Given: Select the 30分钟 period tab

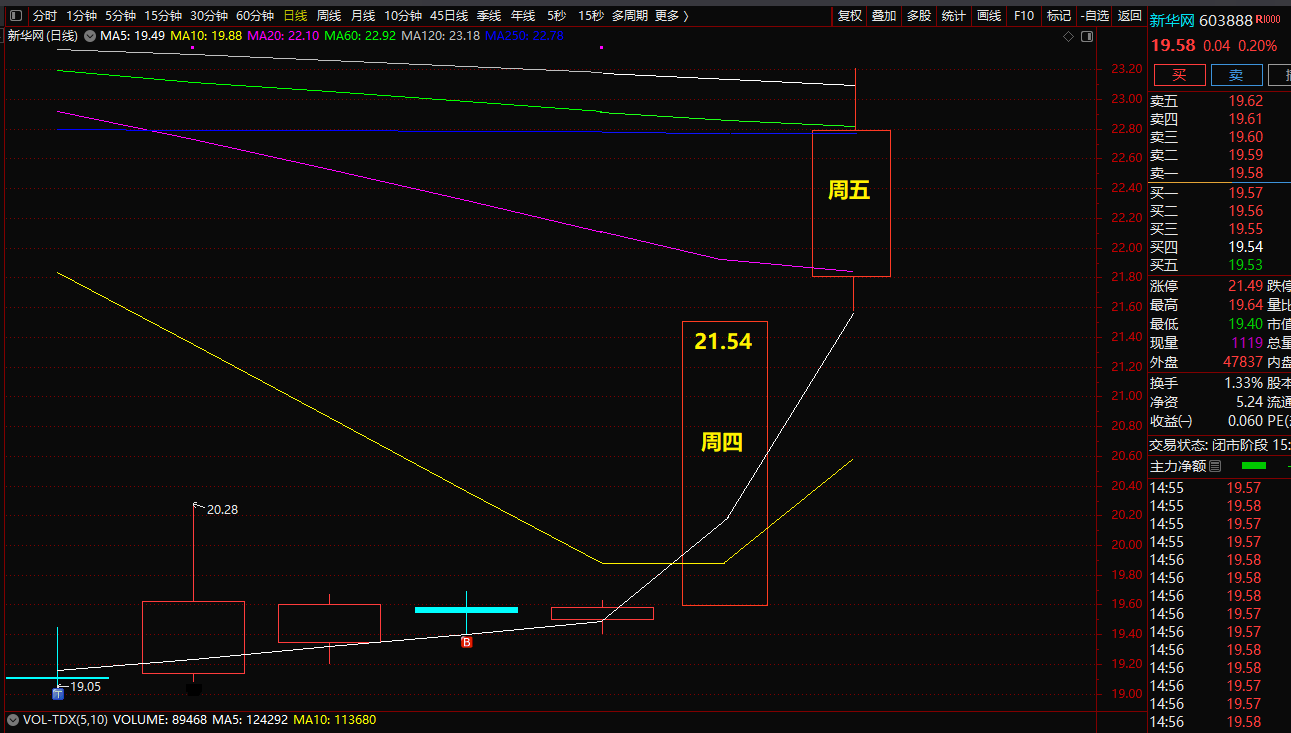Looking at the screenshot, I should (209, 16).
